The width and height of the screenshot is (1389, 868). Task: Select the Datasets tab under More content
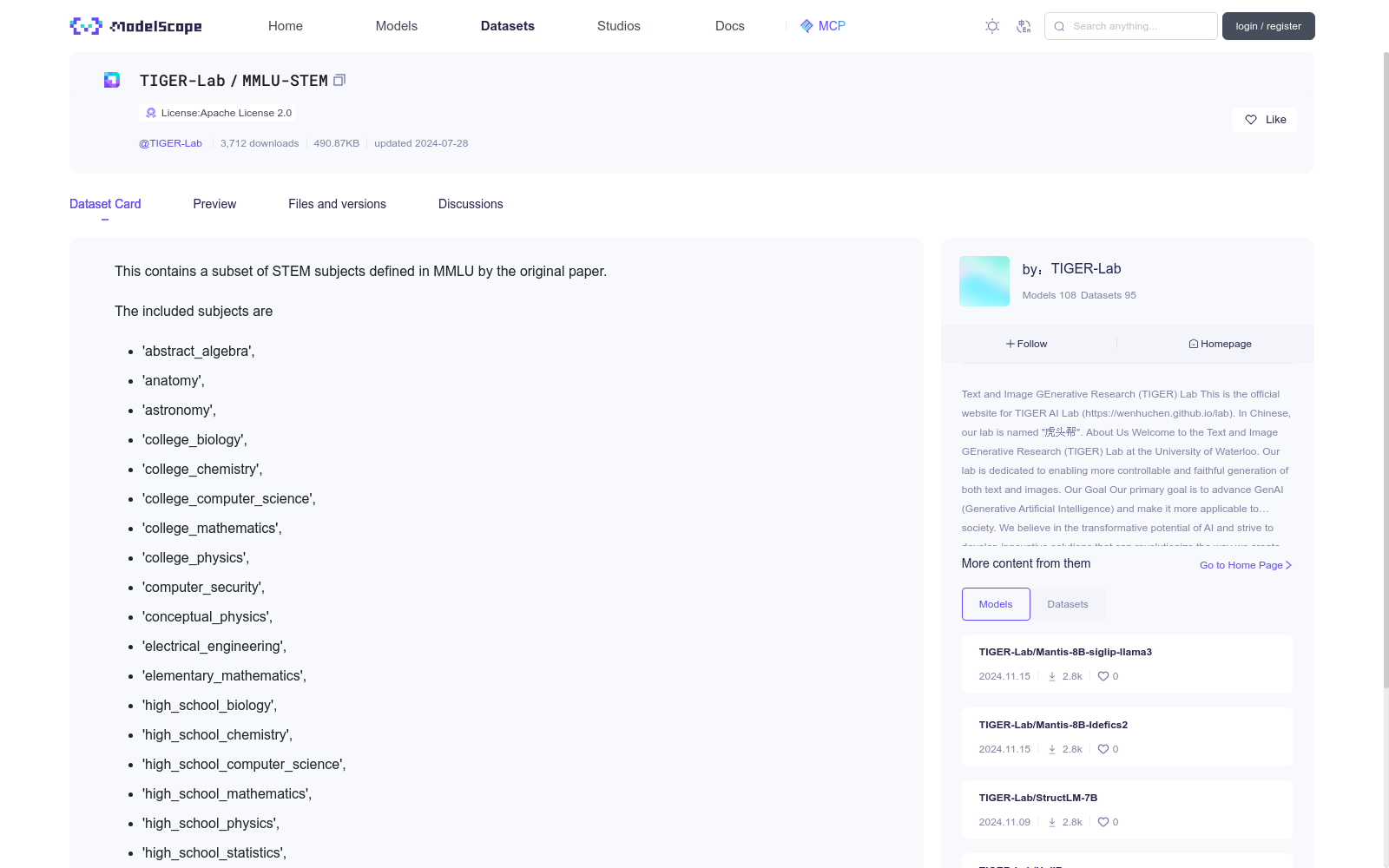pyautogui.click(x=1068, y=604)
